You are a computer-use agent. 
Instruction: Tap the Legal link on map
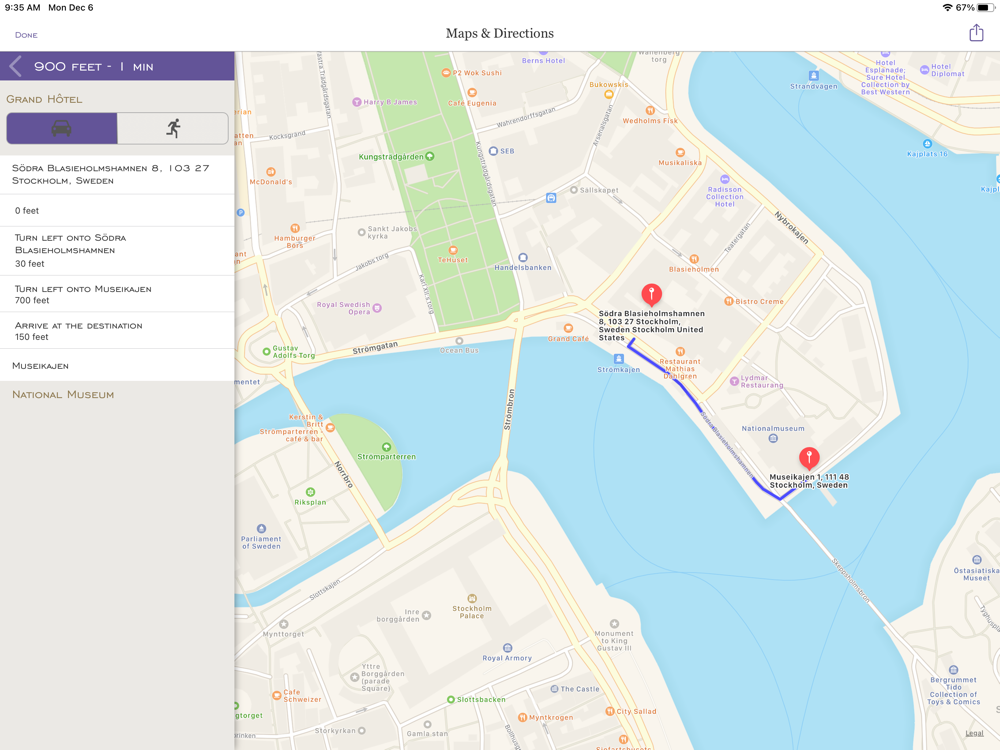pyautogui.click(x=974, y=733)
